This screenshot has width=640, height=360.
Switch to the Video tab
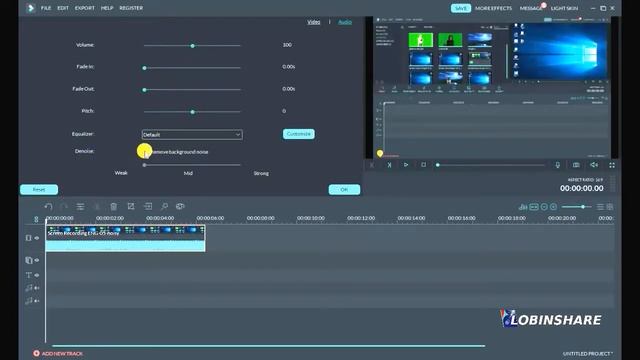(x=313, y=22)
